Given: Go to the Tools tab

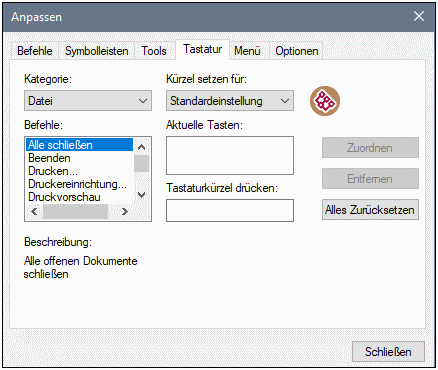Looking at the screenshot, I should 154,51.
